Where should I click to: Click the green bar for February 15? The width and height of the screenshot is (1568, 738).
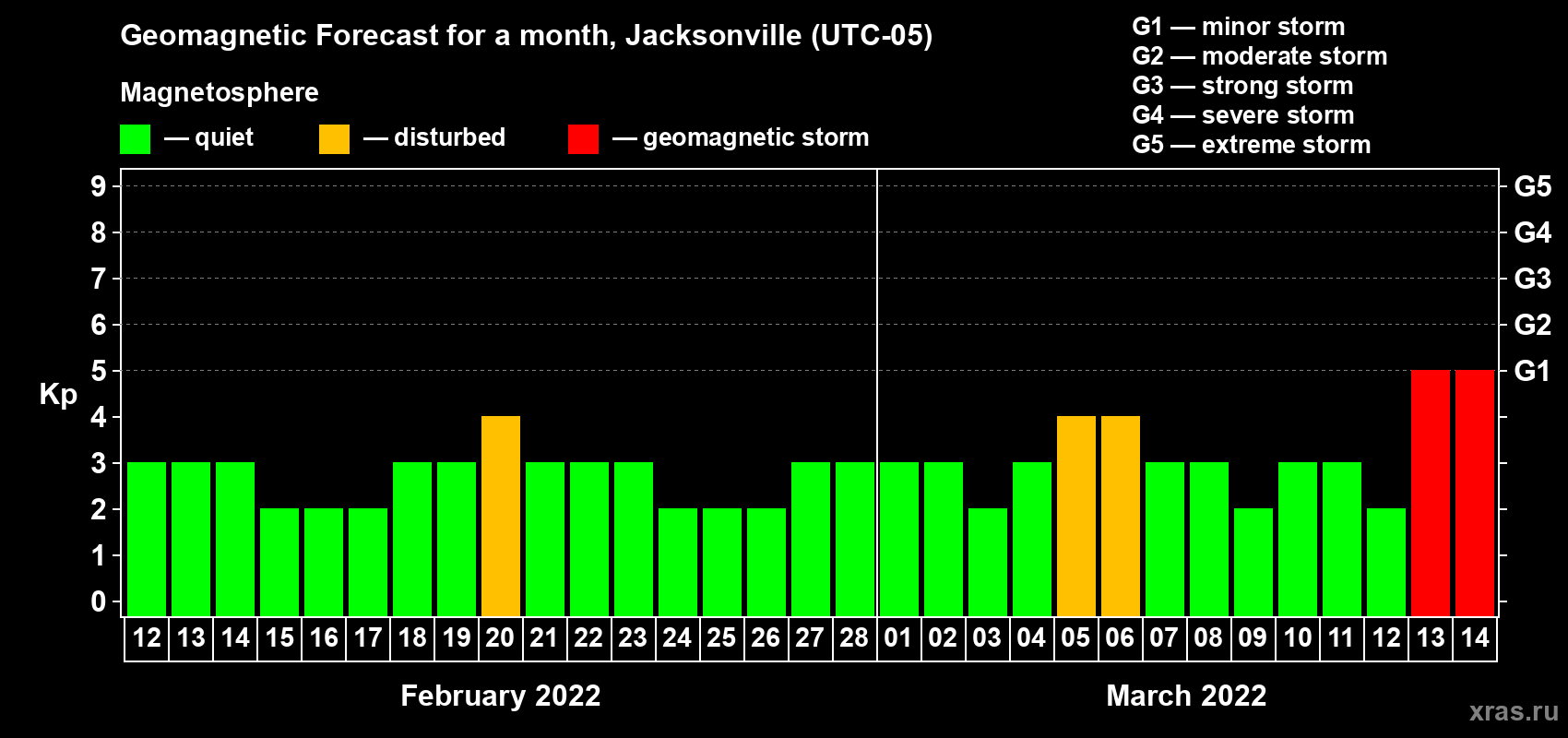[x=279, y=562]
